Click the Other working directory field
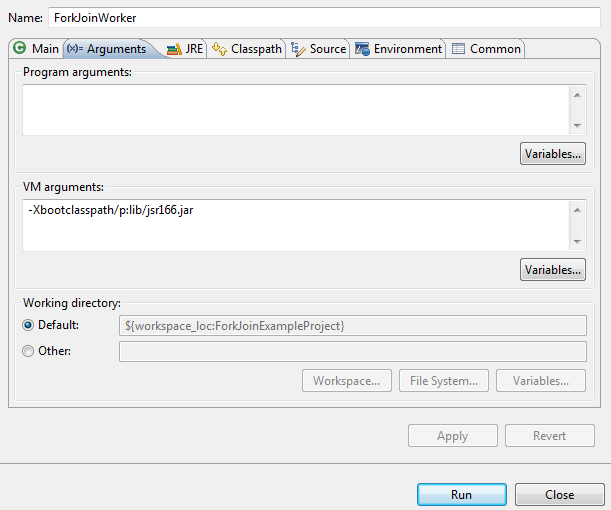611x510 pixels. click(x=353, y=351)
